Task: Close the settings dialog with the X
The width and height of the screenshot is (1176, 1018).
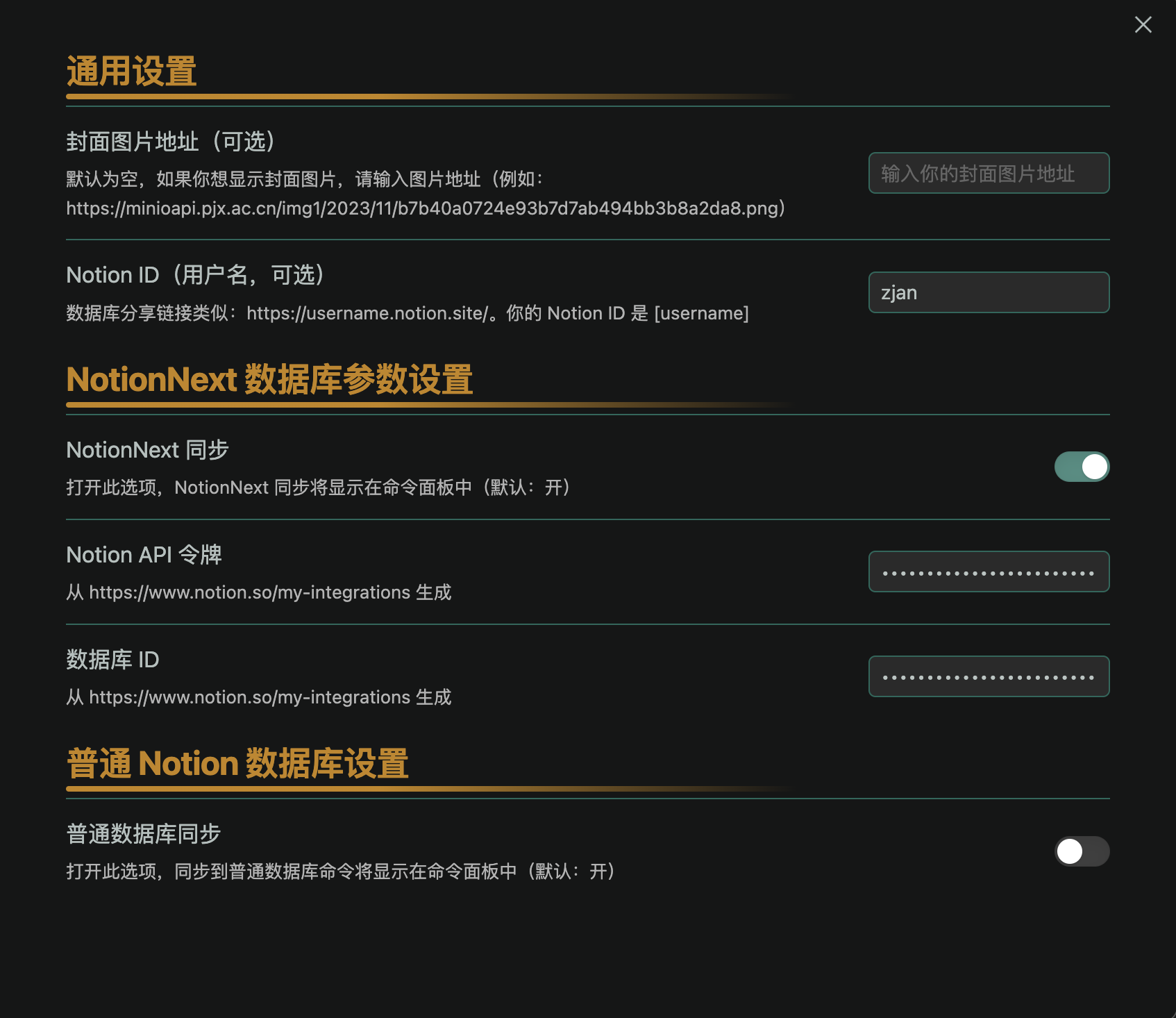Action: click(x=1143, y=25)
